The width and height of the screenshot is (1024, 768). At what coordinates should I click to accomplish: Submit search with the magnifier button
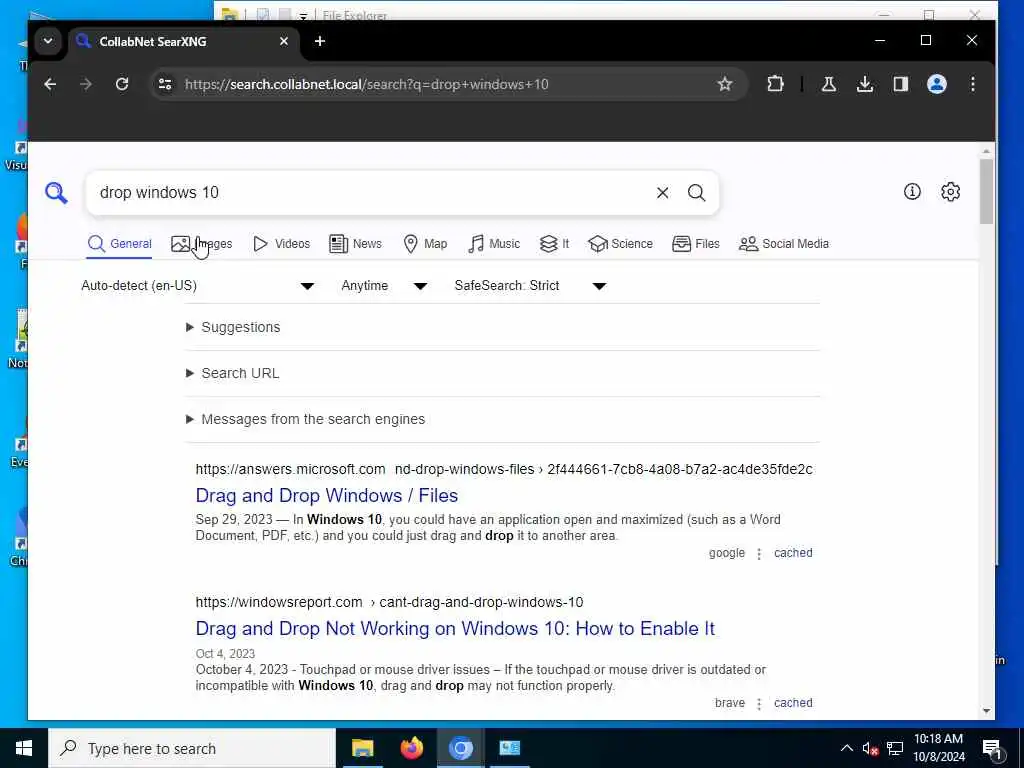[696, 193]
